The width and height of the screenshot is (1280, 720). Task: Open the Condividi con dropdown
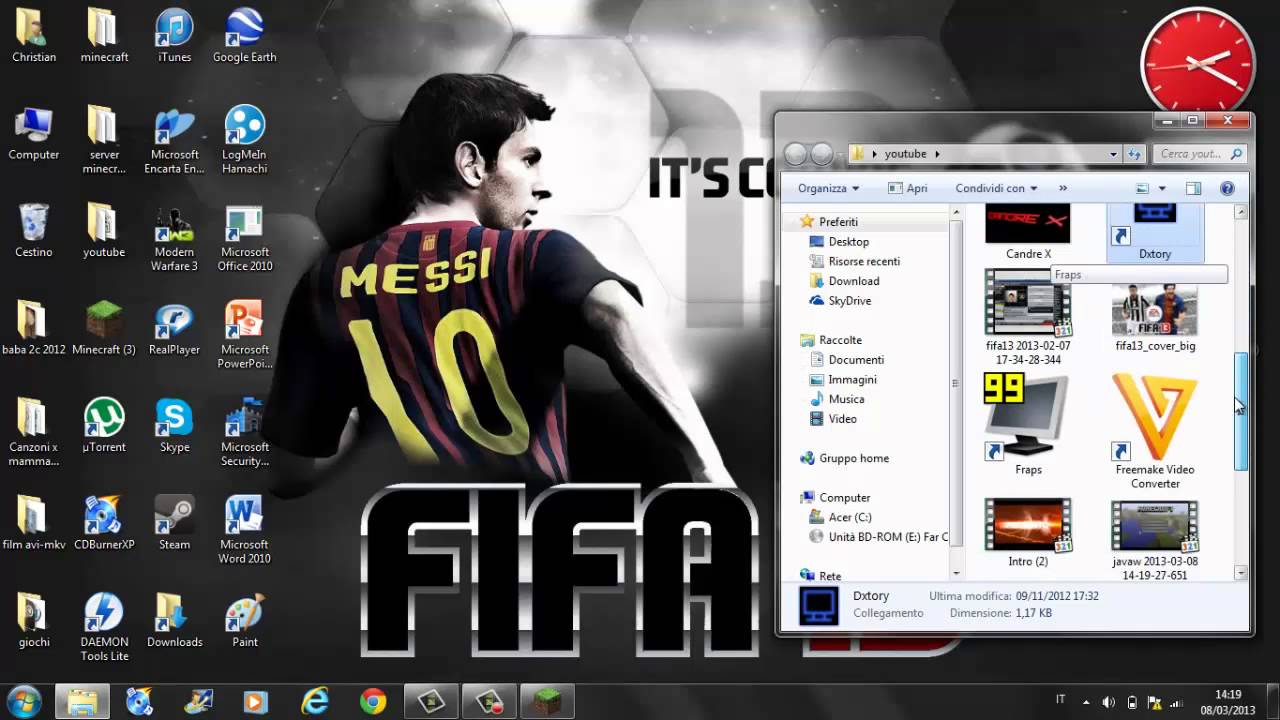click(996, 188)
